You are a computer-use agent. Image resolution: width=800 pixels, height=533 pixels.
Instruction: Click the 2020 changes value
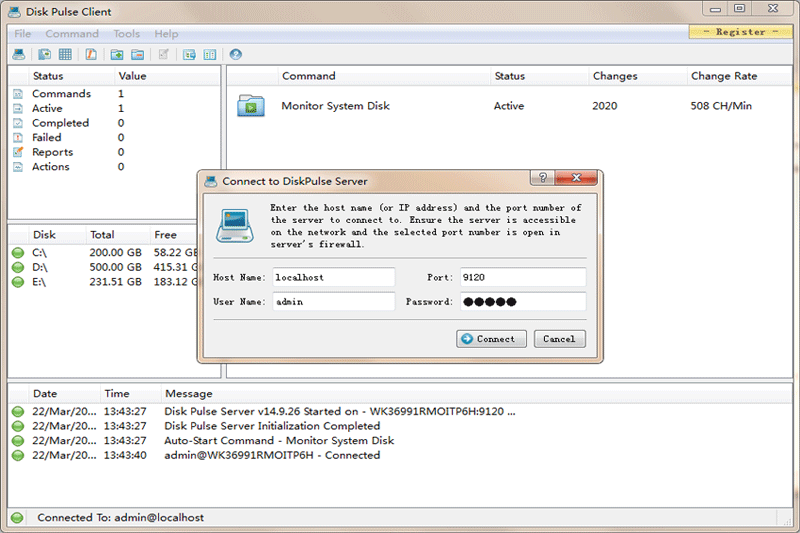pyautogui.click(x=605, y=106)
